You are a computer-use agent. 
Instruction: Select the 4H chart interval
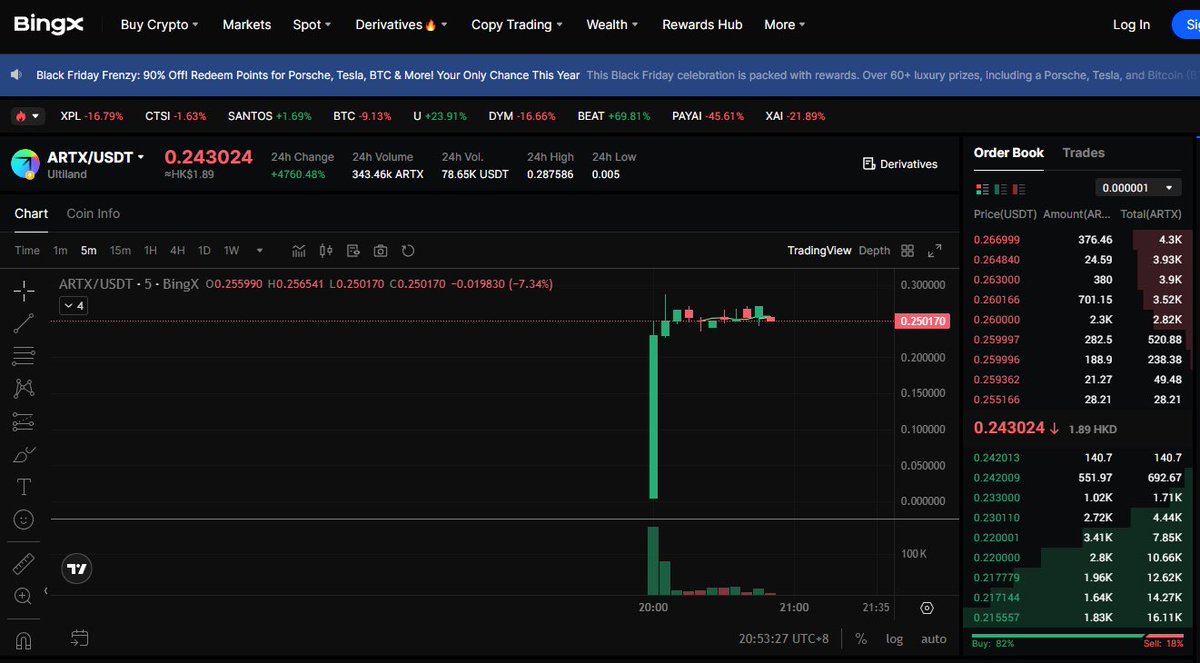point(177,250)
